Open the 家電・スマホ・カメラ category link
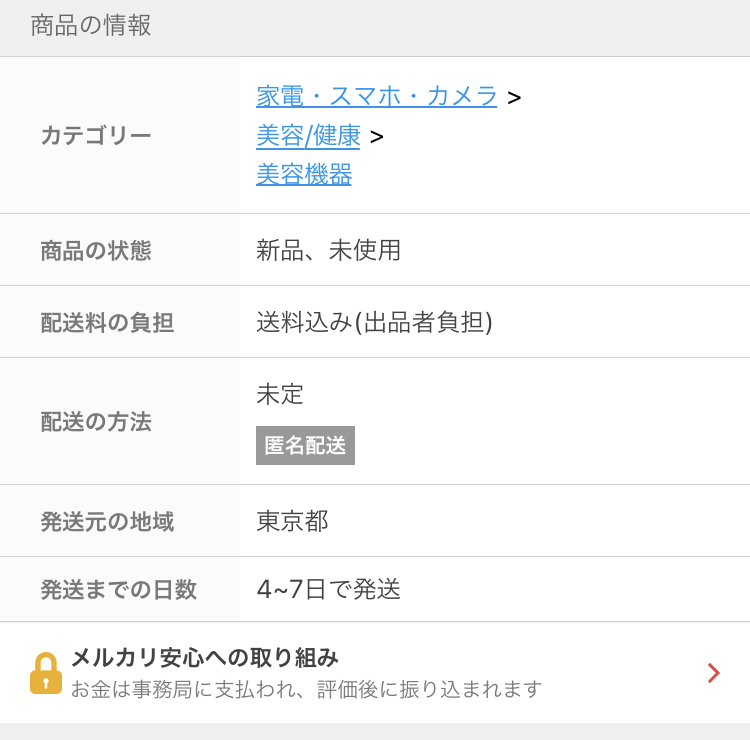750x740 pixels. [377, 96]
